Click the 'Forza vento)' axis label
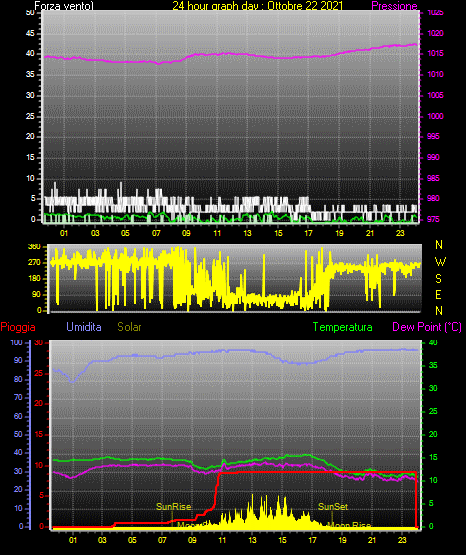 (x=64, y=6)
